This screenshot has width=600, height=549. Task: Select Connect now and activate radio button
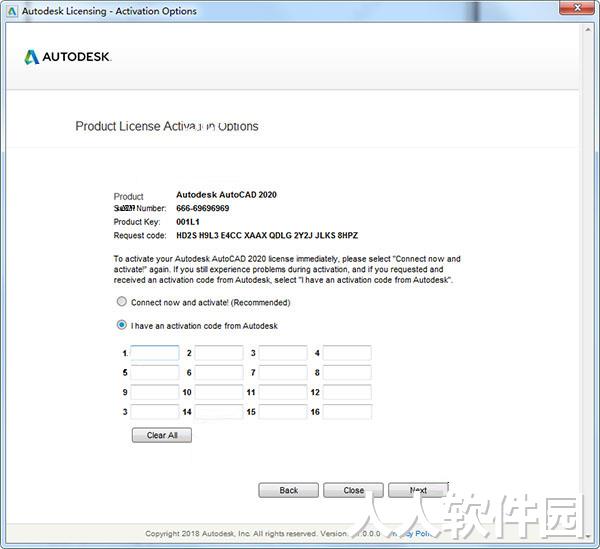click(121, 301)
